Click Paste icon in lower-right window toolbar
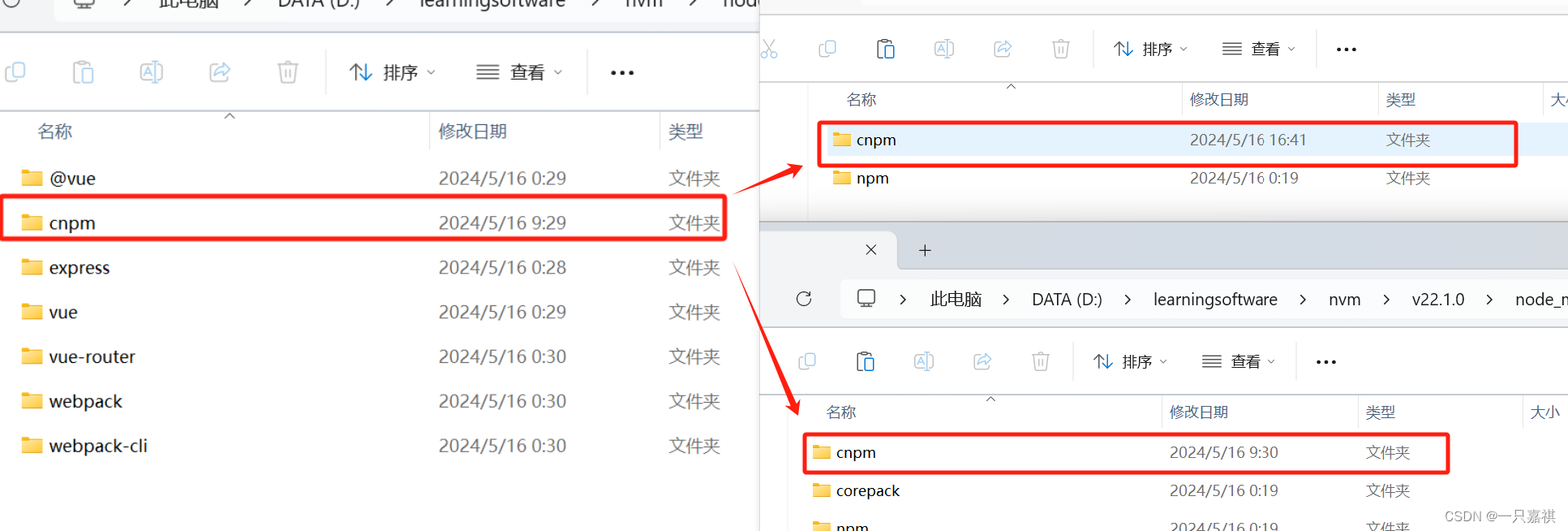This screenshot has height=531, width=1568. (866, 361)
